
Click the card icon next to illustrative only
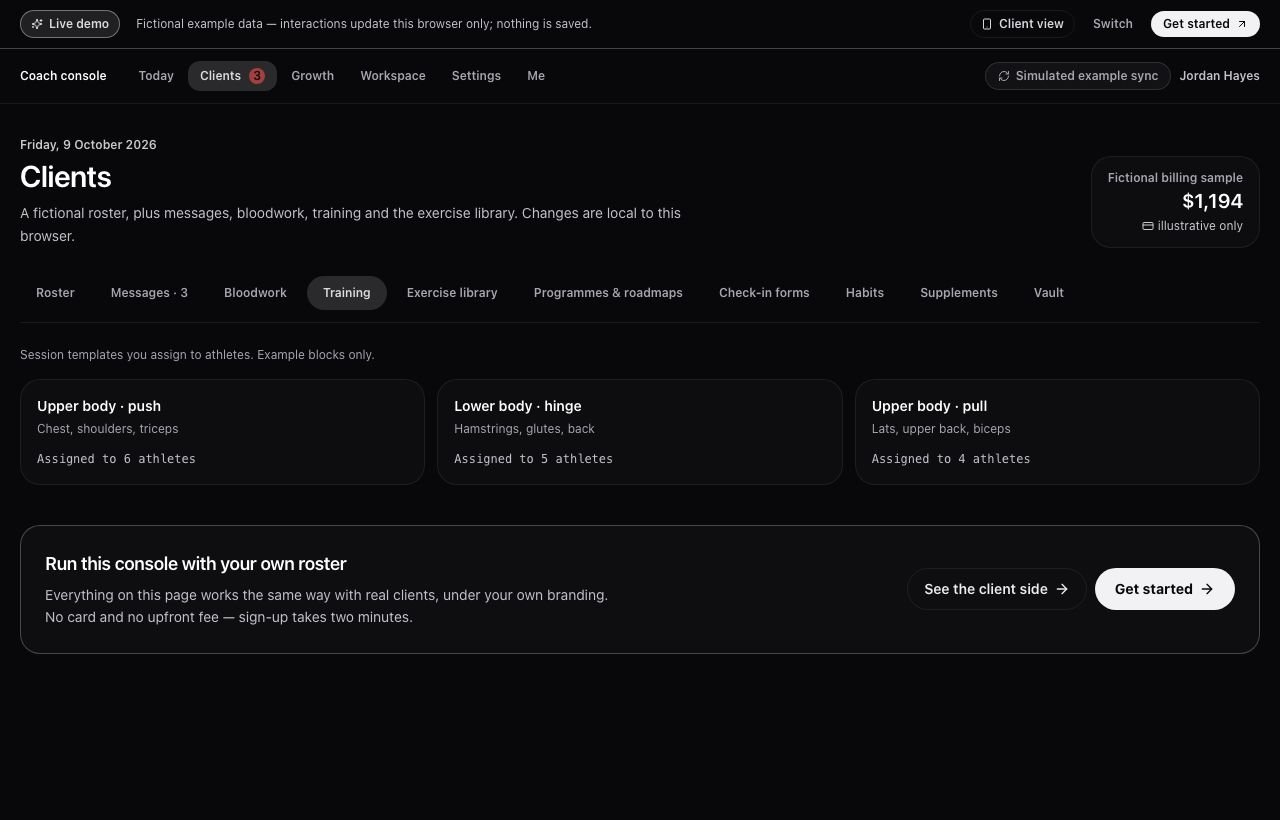[x=1148, y=226]
